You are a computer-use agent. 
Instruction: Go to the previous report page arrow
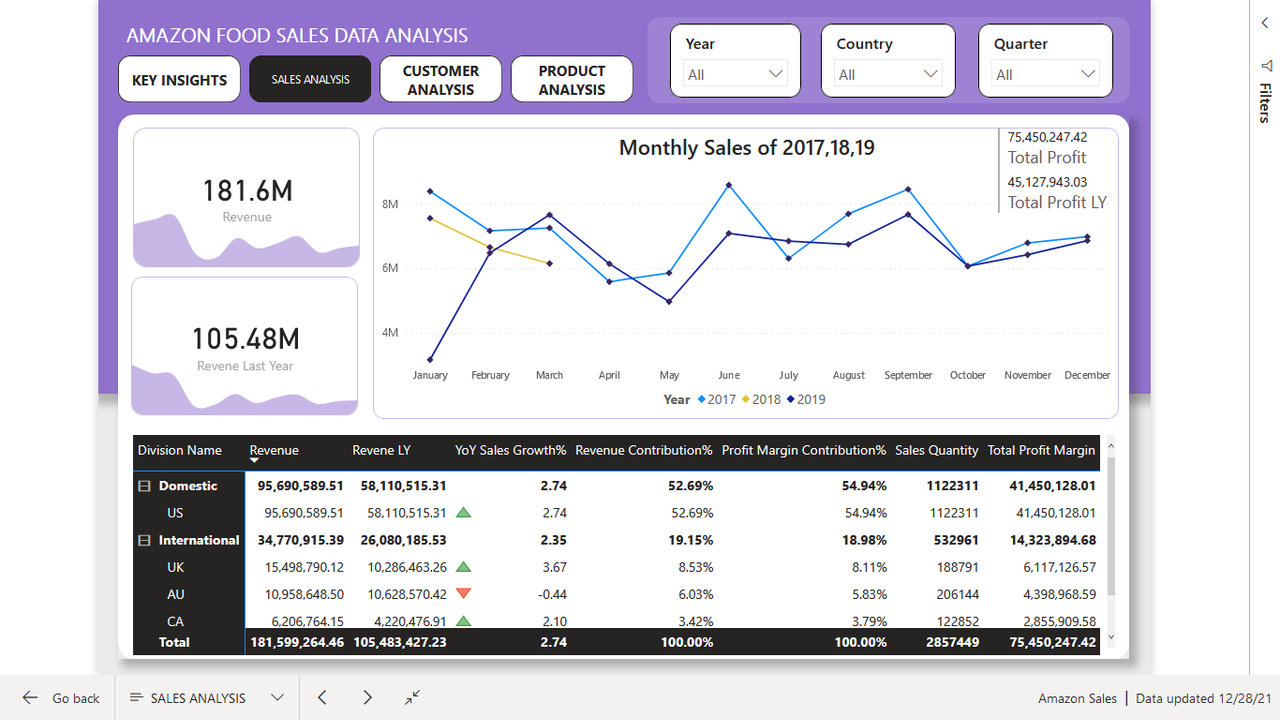pyautogui.click(x=322, y=697)
